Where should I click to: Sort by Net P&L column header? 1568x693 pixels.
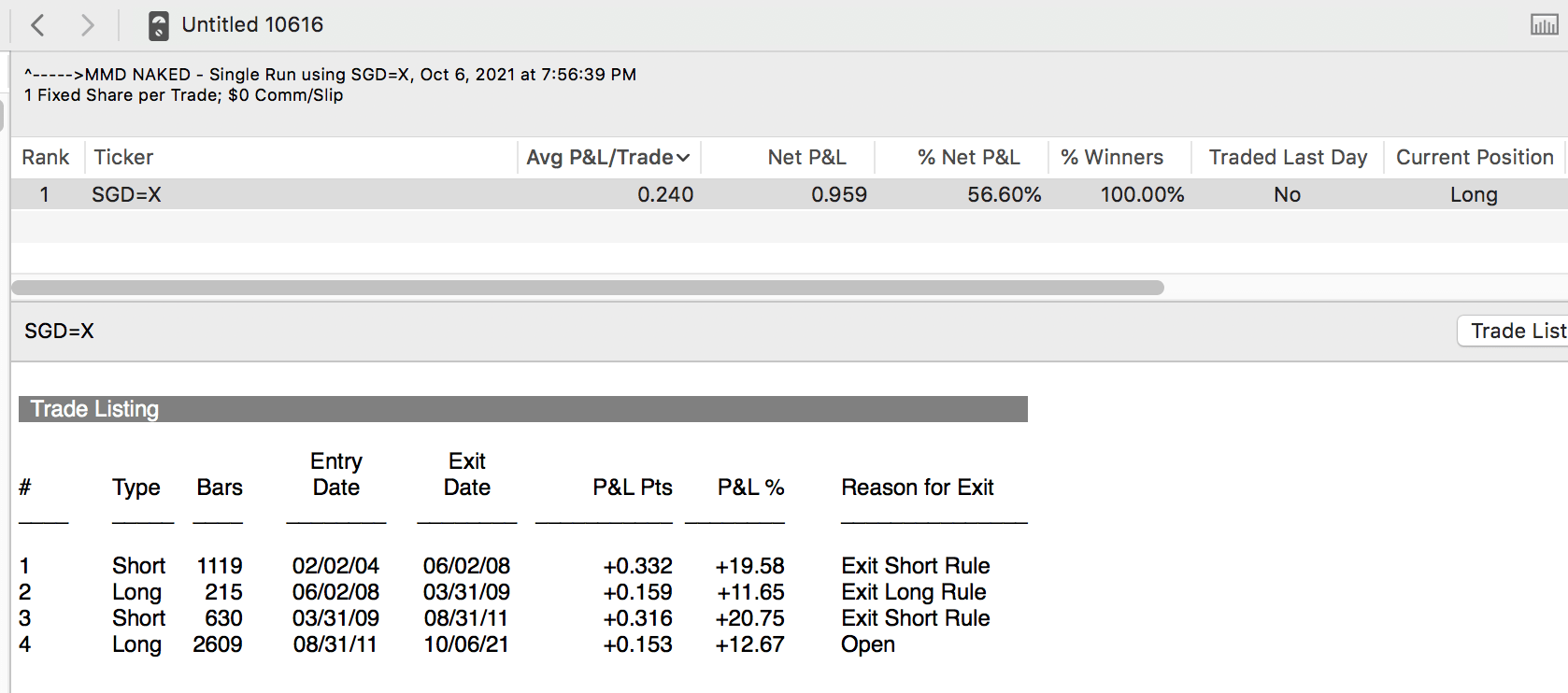pyautogui.click(x=806, y=158)
